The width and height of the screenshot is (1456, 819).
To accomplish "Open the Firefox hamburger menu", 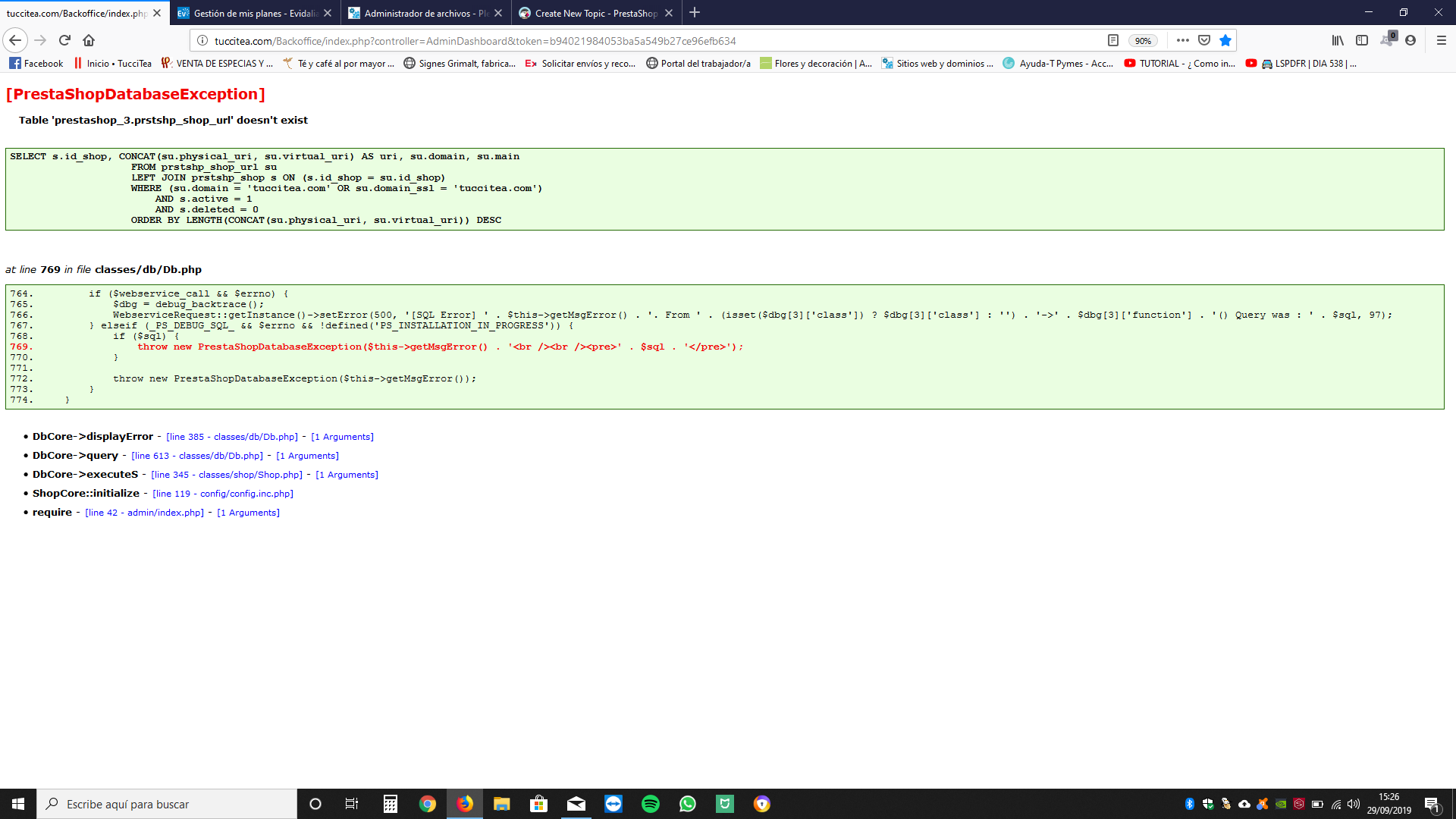I will 1441,40.
